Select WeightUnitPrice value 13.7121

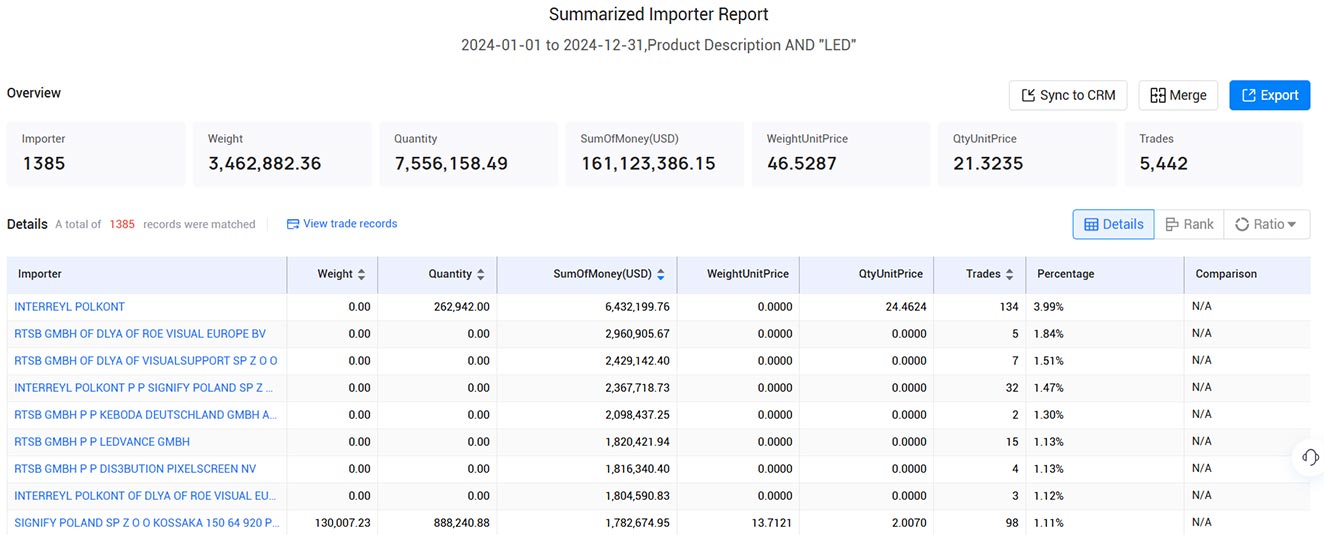pyautogui.click(x=771, y=523)
